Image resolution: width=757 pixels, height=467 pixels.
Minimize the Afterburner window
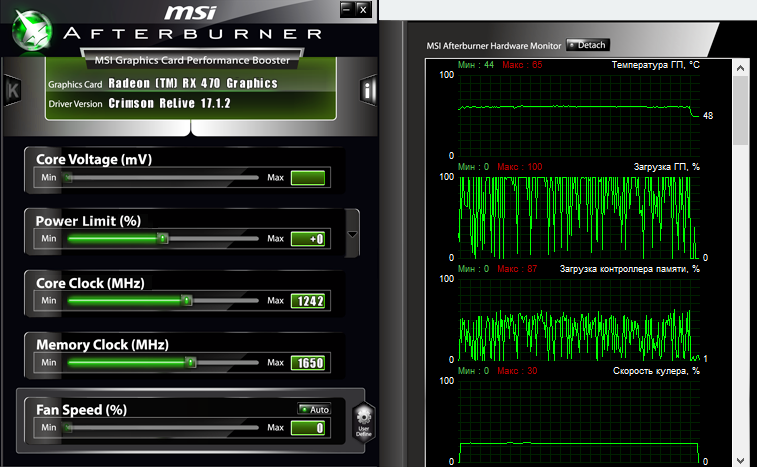pyautogui.click(x=347, y=9)
